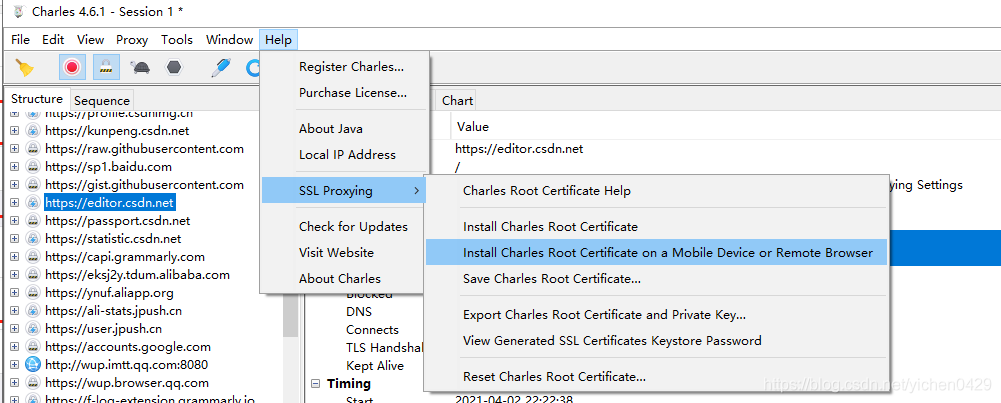1001x403 pixels.
Task: Select the Kept Alive row
Action: [x=375, y=365]
